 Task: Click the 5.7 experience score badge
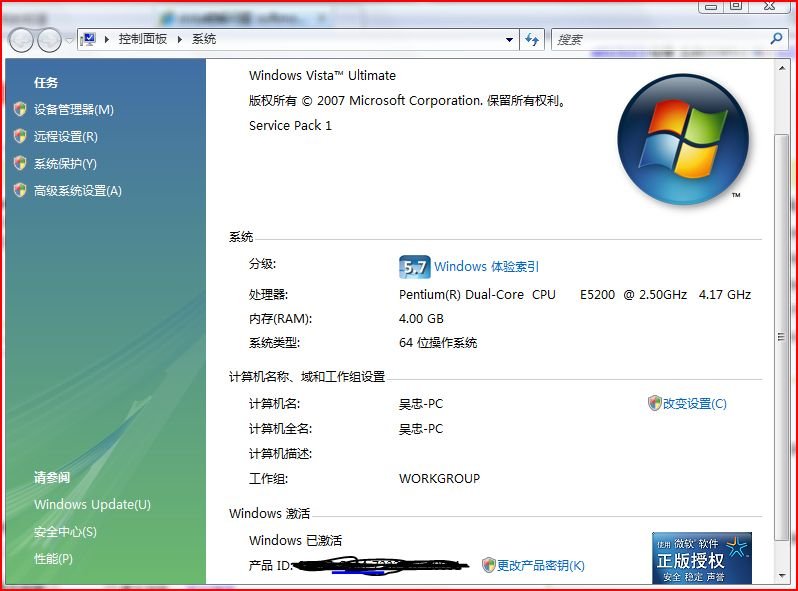(414, 267)
